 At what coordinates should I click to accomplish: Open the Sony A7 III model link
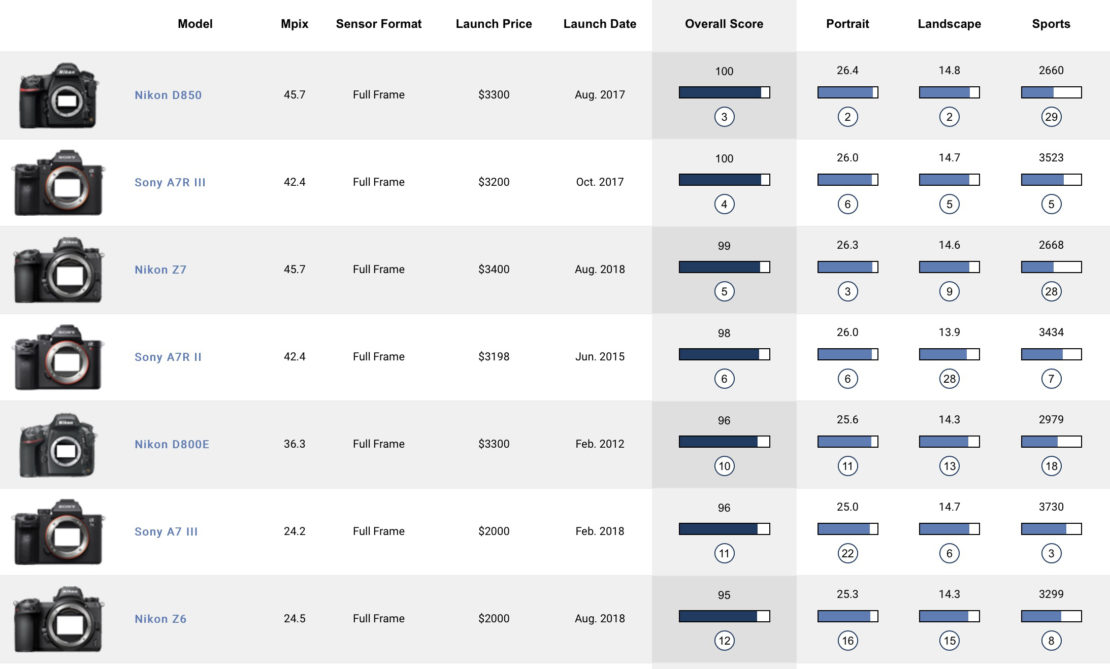pos(166,532)
